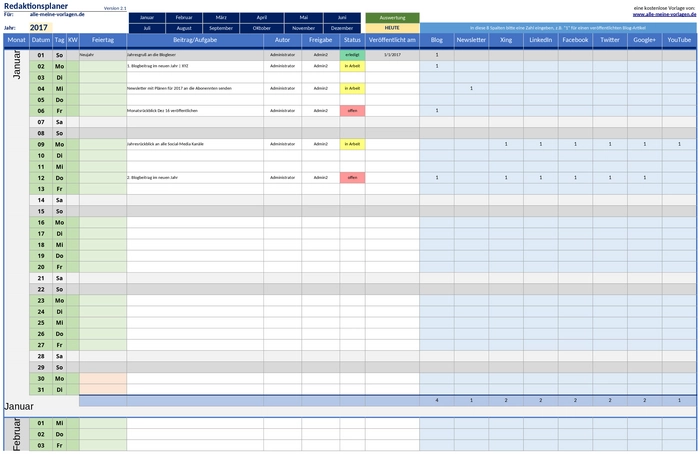This screenshot has width=700, height=454.
Task: Select the Tag cell 'Sa' for date 21
Action: point(59,278)
